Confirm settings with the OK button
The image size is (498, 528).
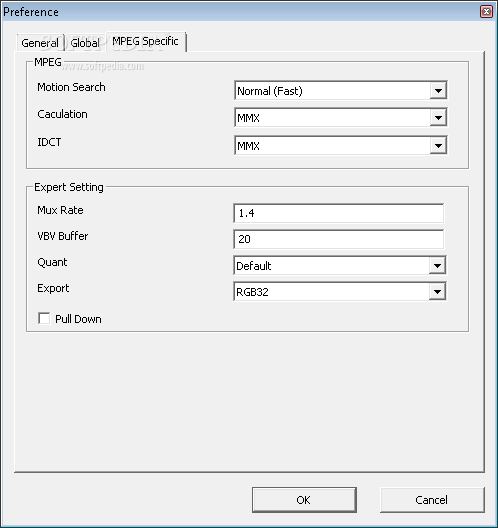coord(304,500)
